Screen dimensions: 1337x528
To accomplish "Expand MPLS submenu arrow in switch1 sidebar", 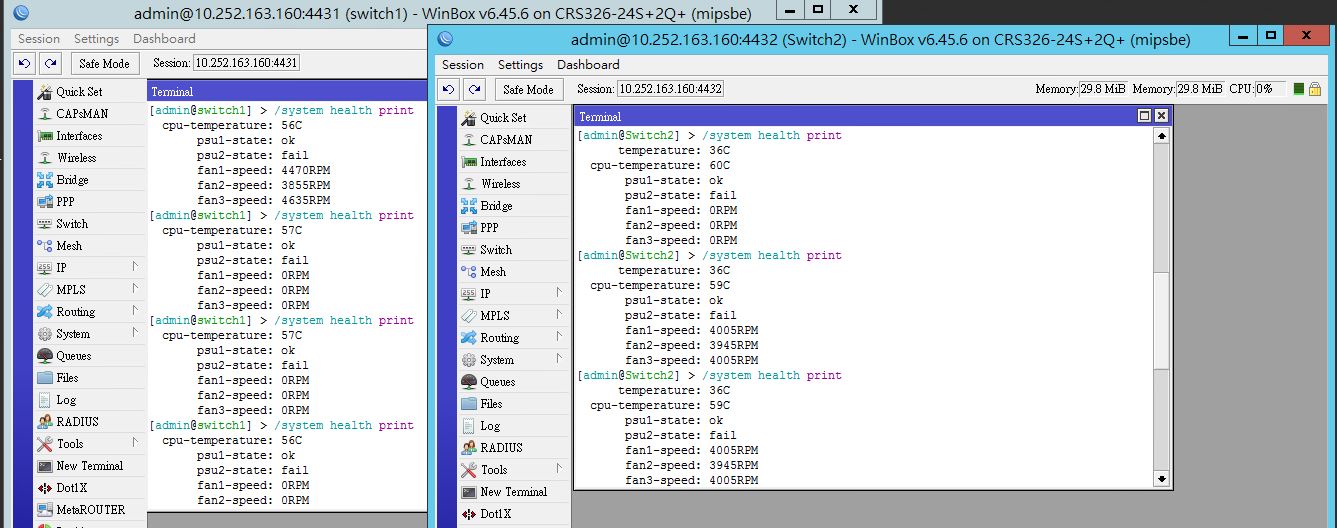I will (x=135, y=289).
